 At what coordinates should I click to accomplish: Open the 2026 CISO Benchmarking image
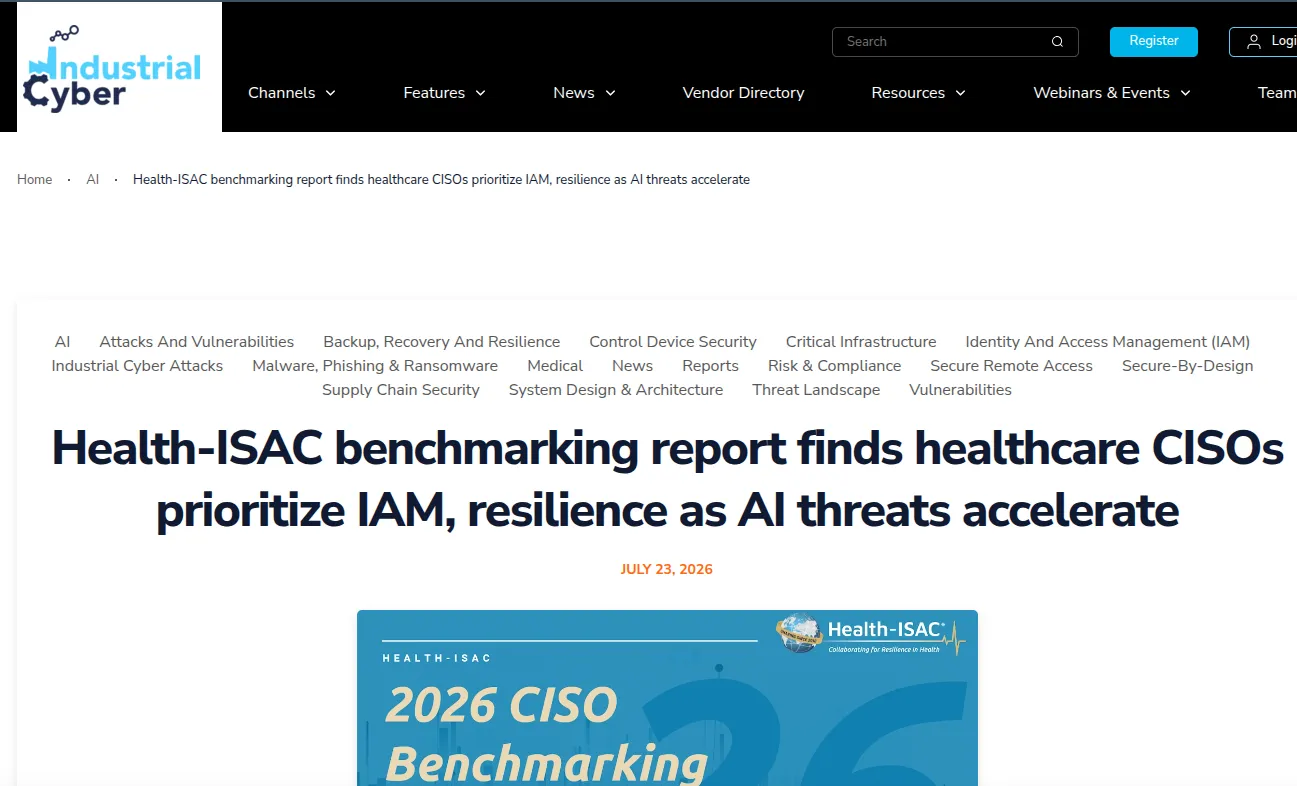667,698
